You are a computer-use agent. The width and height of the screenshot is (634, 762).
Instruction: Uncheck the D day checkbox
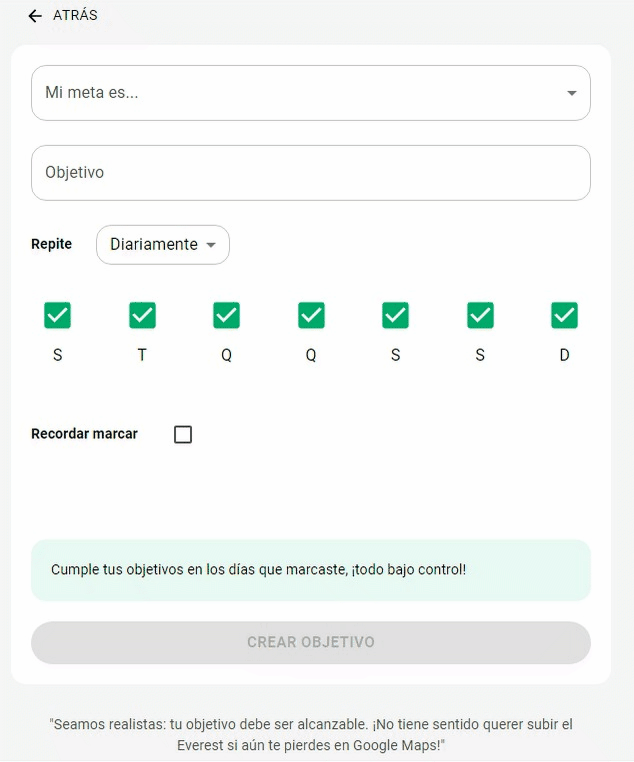coord(565,315)
